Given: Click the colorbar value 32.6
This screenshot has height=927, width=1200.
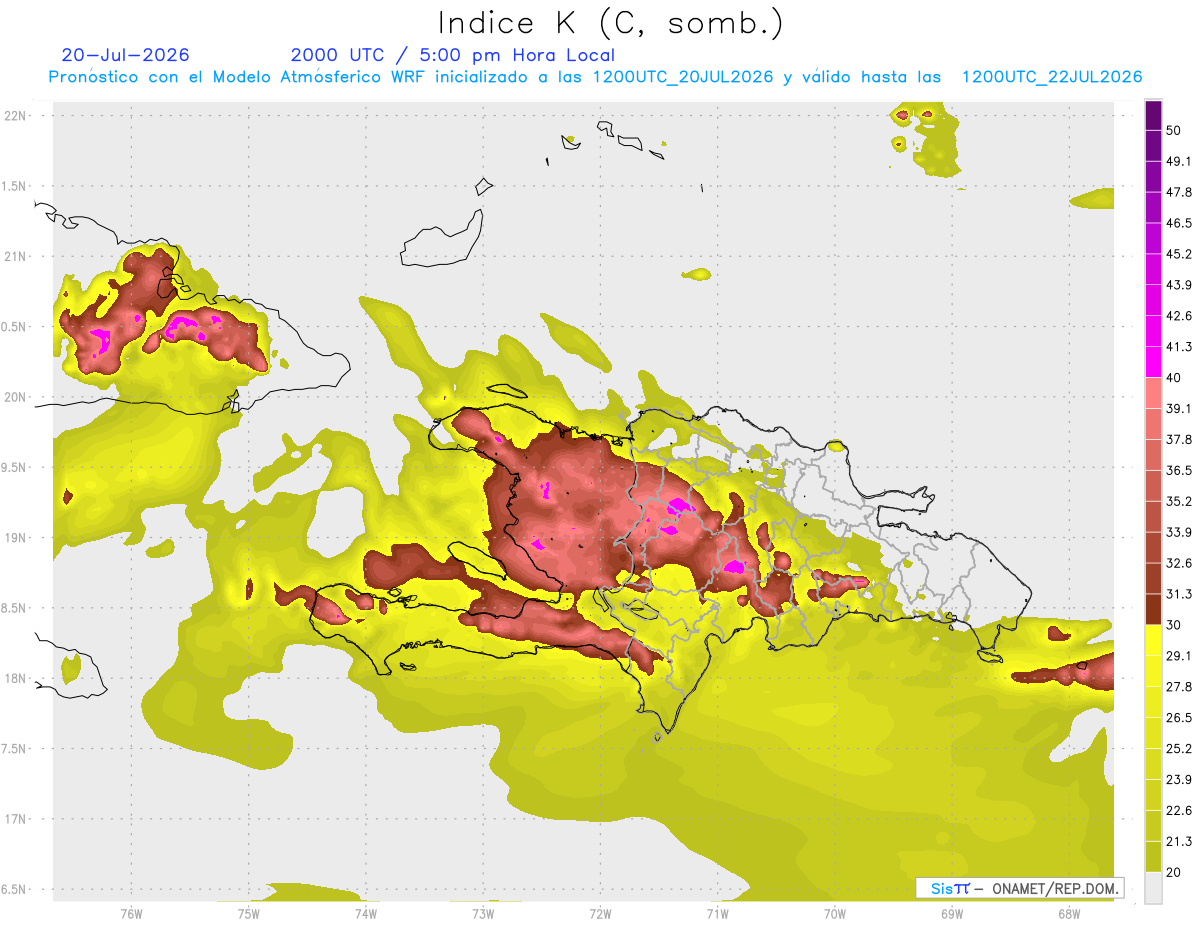Looking at the screenshot, I should coord(1180,563).
